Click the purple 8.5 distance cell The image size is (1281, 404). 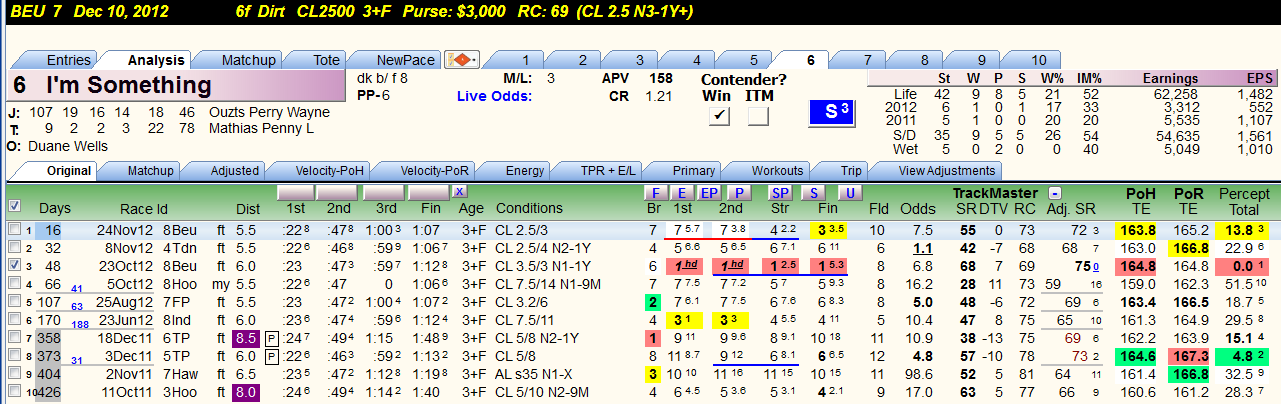[247, 338]
